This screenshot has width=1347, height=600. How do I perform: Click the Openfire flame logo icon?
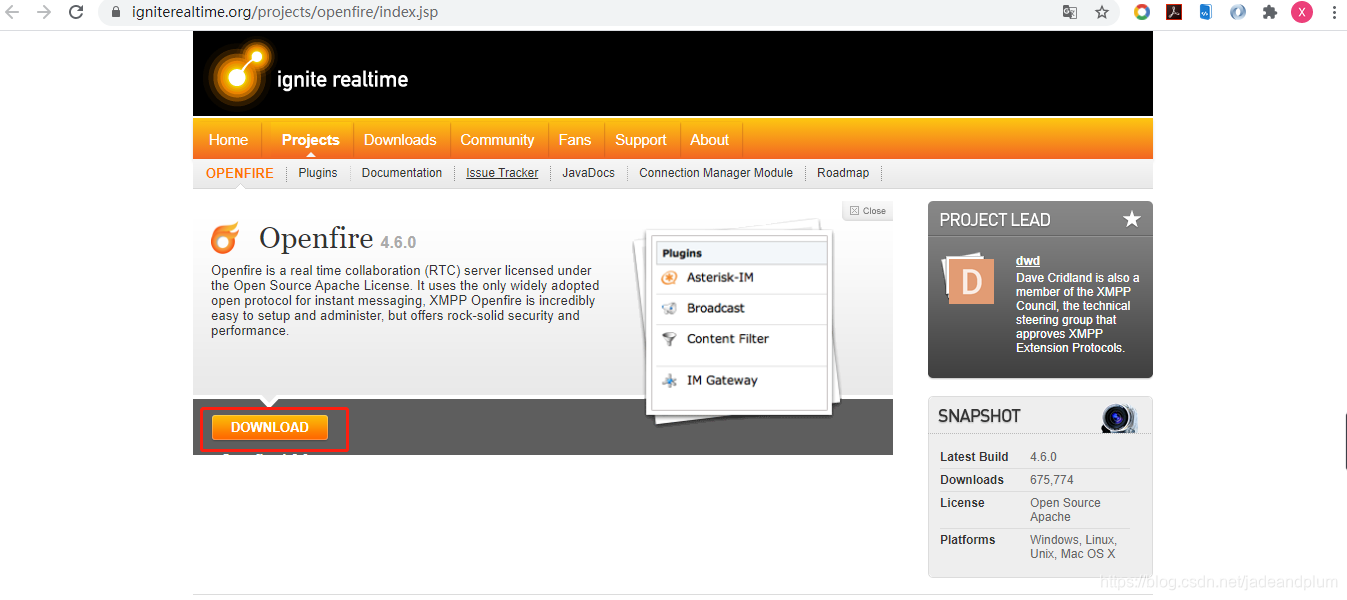click(x=225, y=237)
